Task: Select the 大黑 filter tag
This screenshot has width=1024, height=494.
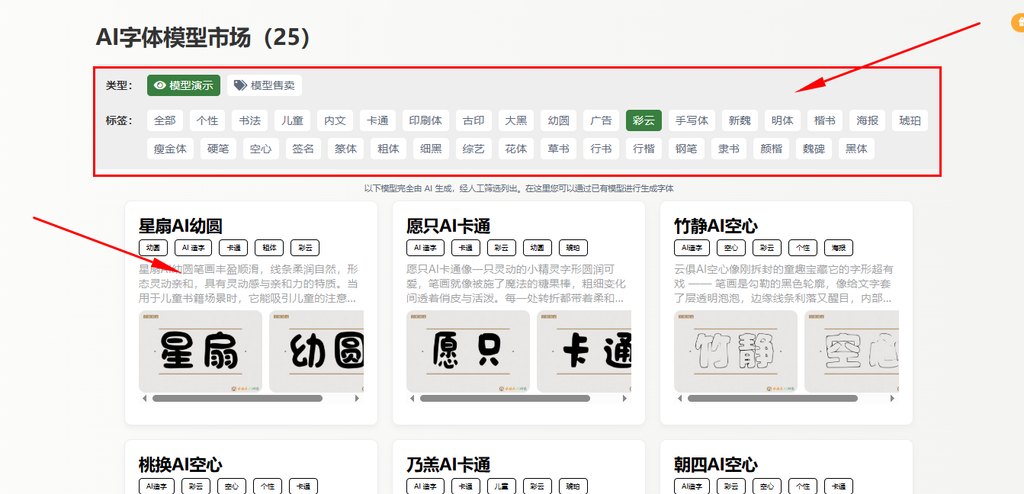Action: tap(516, 120)
